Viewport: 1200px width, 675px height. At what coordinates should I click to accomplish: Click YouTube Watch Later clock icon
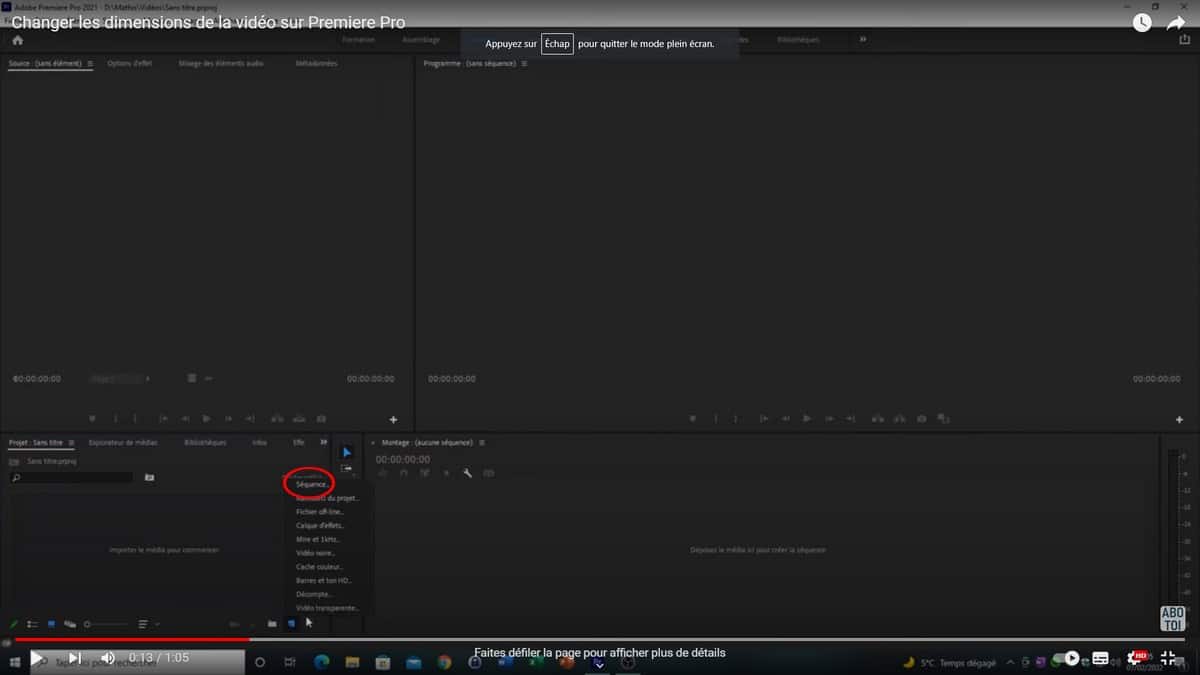click(x=1142, y=23)
